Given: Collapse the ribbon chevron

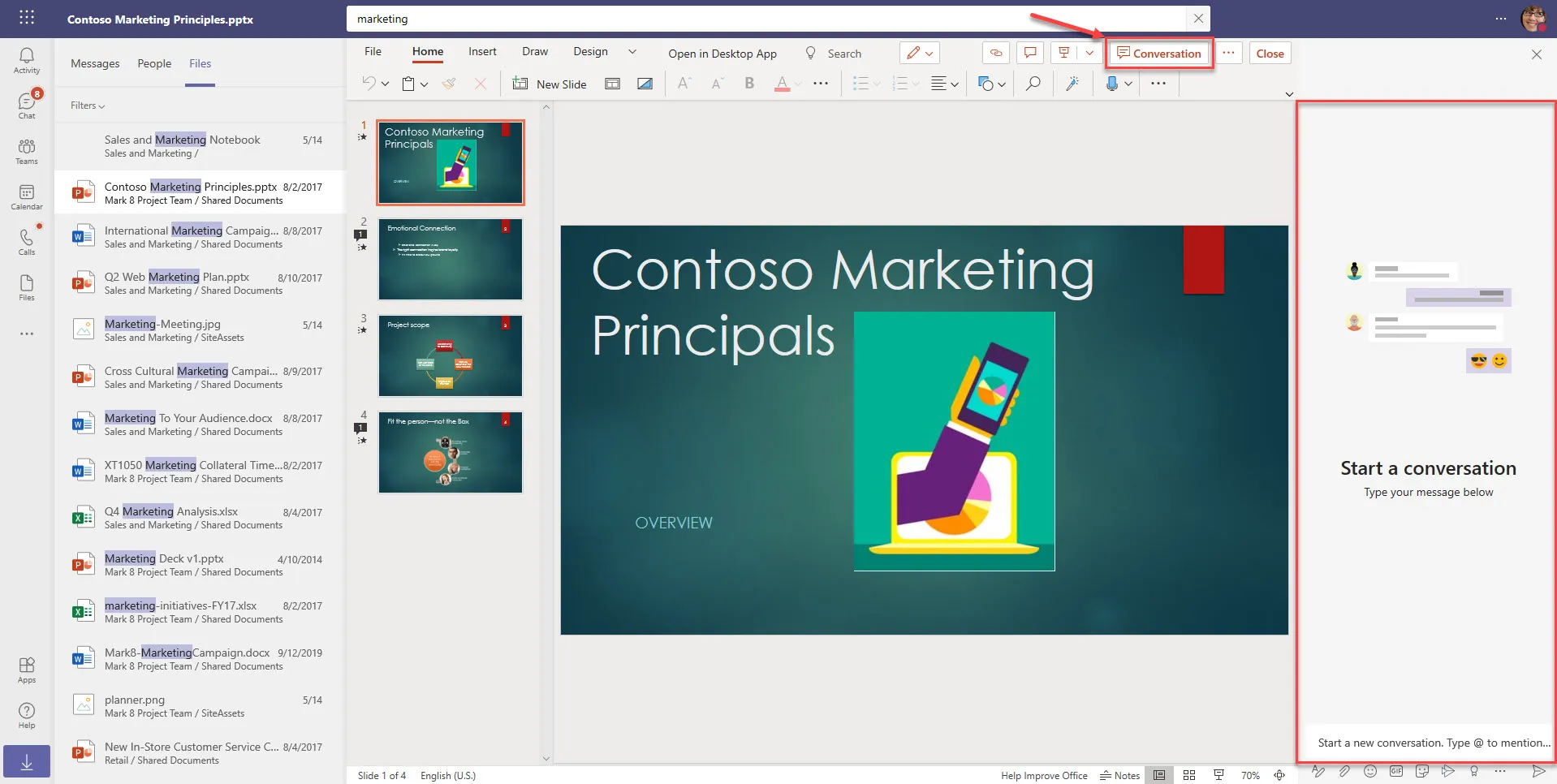Looking at the screenshot, I should 1289,94.
